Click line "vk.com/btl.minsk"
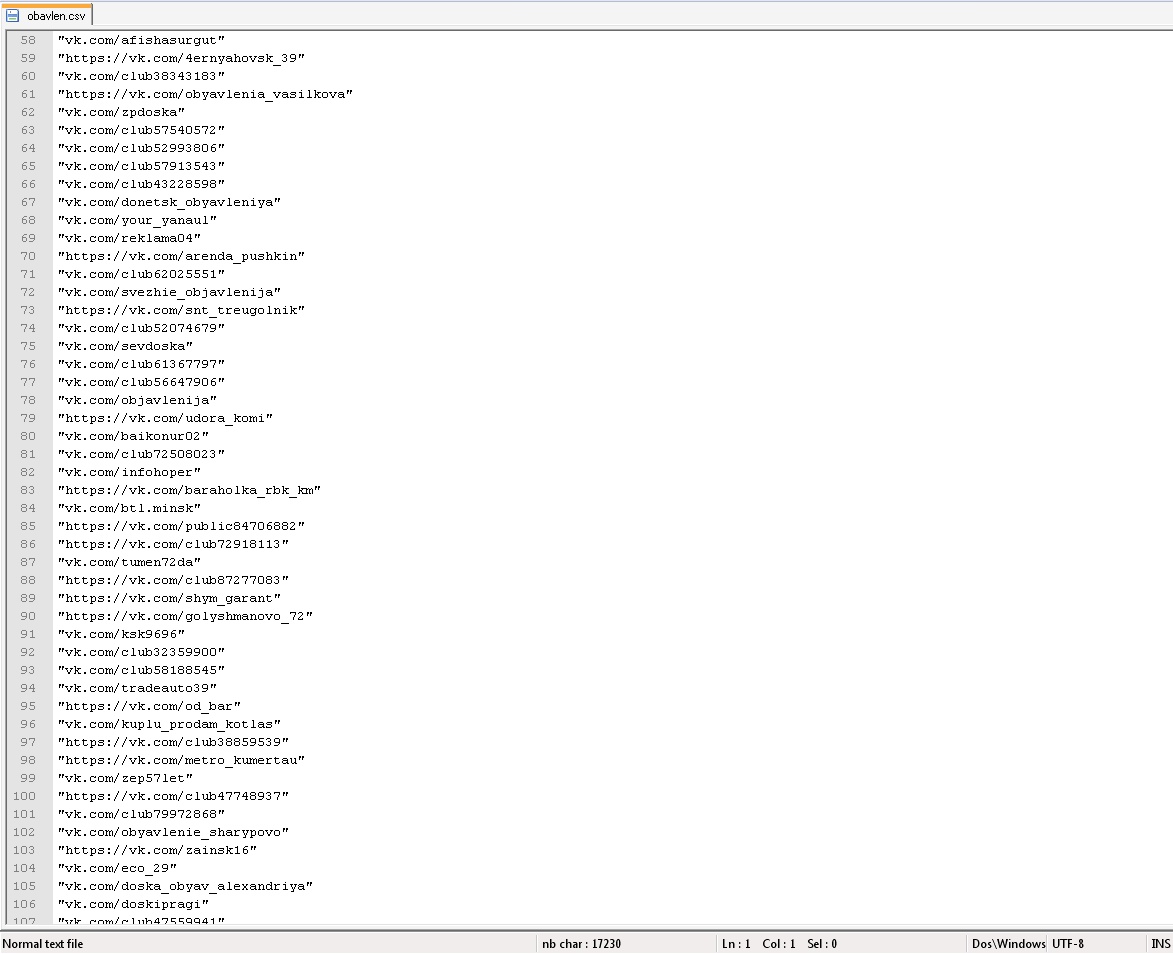This screenshot has height=954, width=1173. point(129,508)
